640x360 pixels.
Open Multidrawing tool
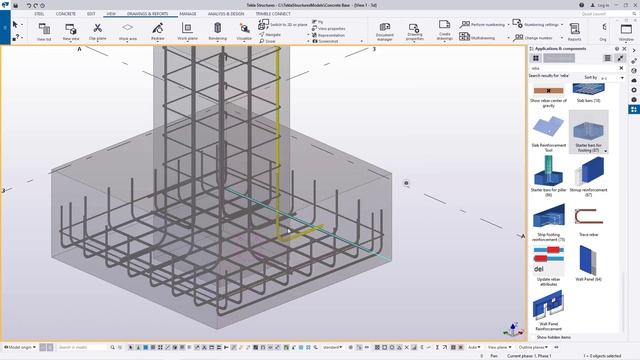[x=477, y=37]
